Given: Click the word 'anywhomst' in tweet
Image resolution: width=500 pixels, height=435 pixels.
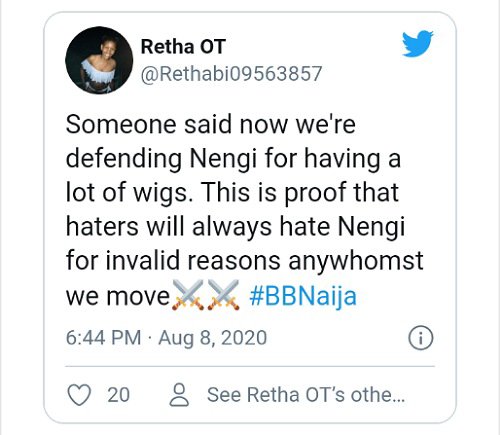Looking at the screenshot, I should 356,261.
